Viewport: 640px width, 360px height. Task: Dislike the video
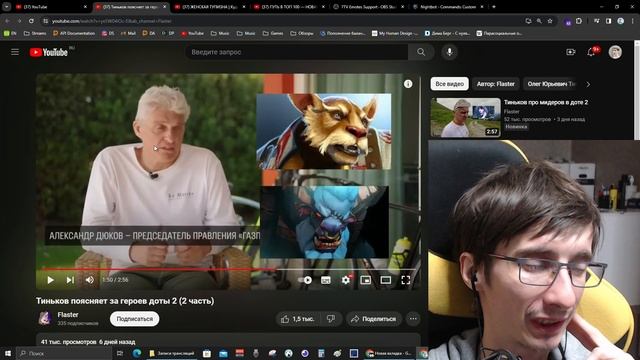(331, 319)
